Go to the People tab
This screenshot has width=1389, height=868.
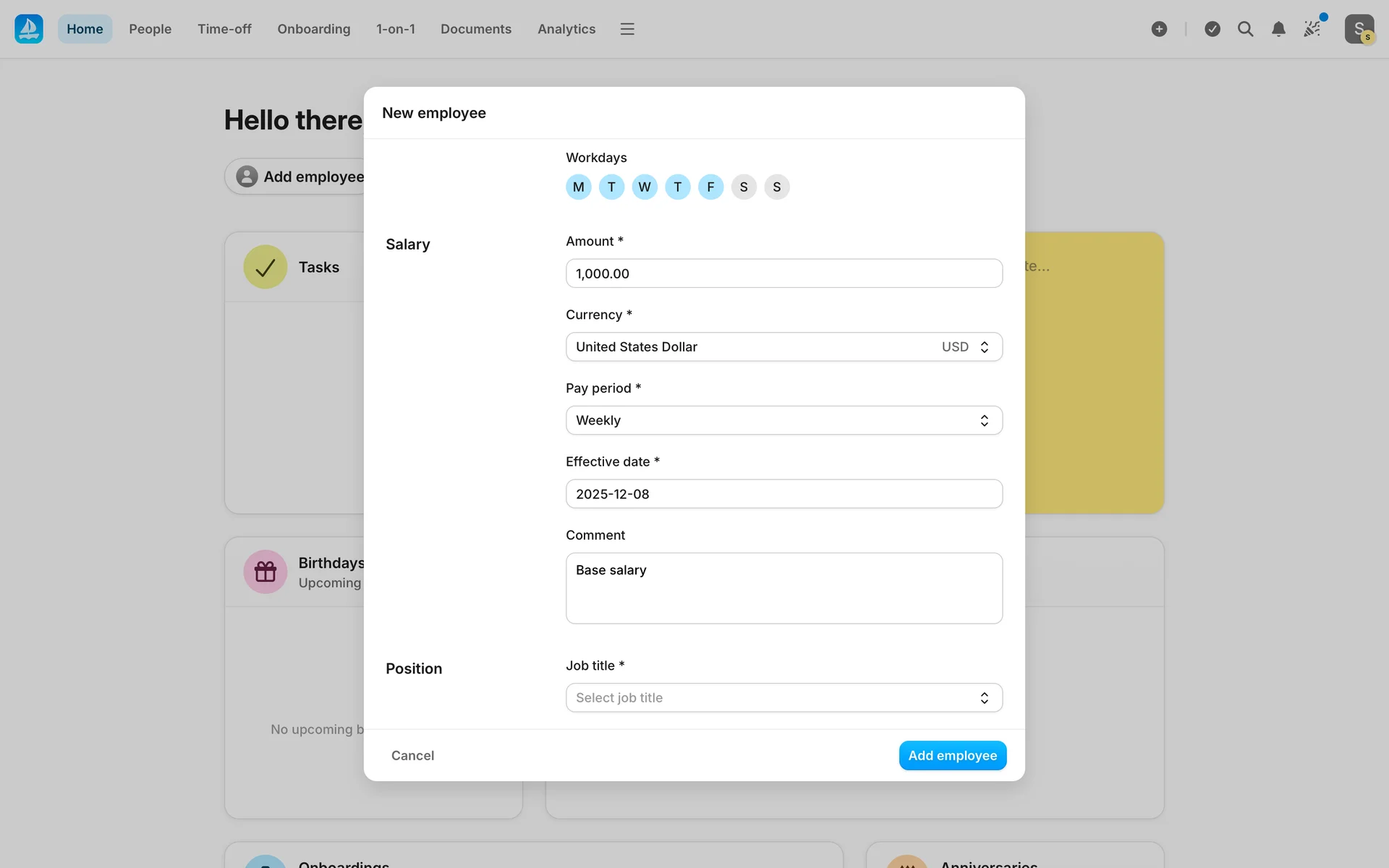pos(150,29)
